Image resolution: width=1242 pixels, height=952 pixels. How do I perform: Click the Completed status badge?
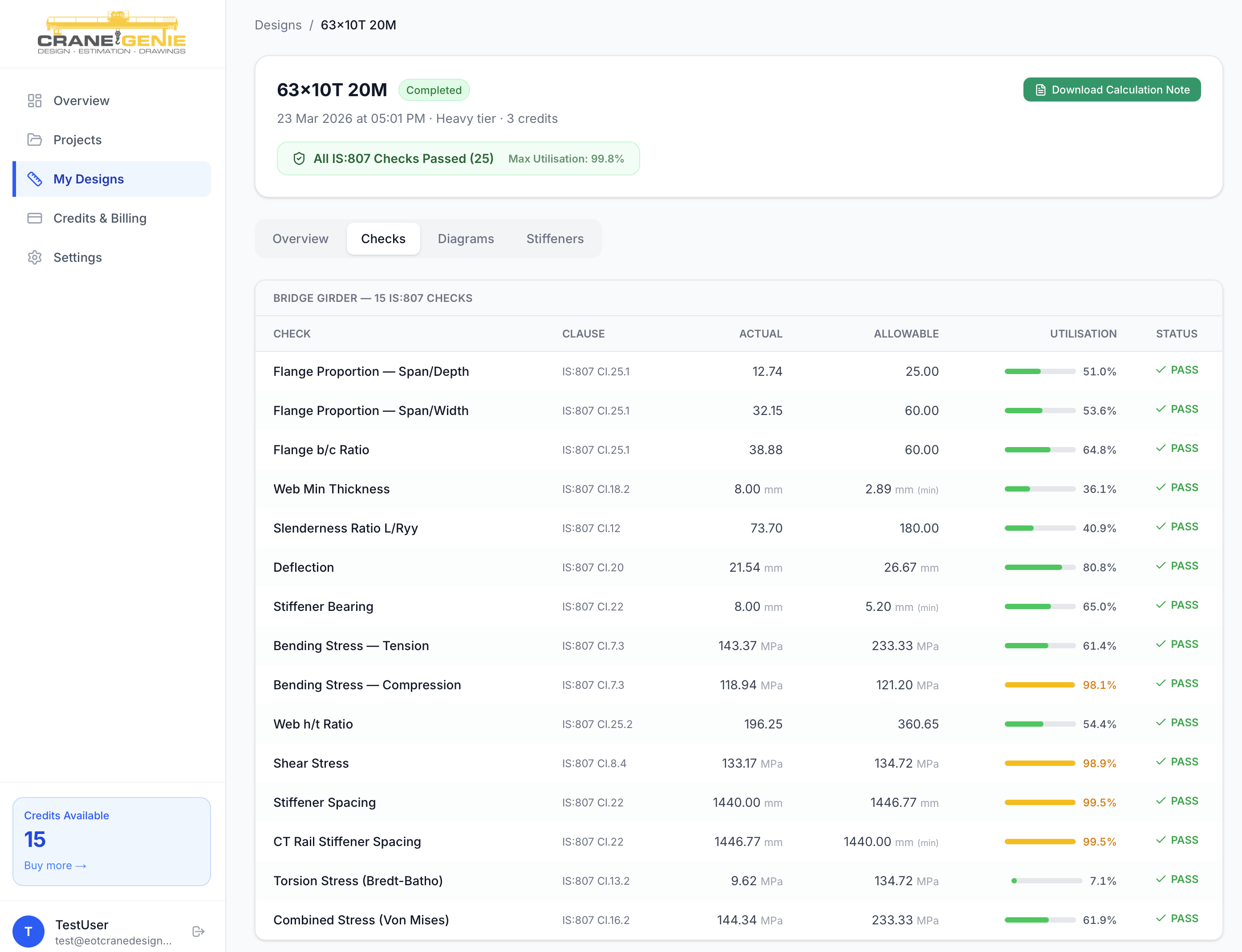(x=434, y=90)
